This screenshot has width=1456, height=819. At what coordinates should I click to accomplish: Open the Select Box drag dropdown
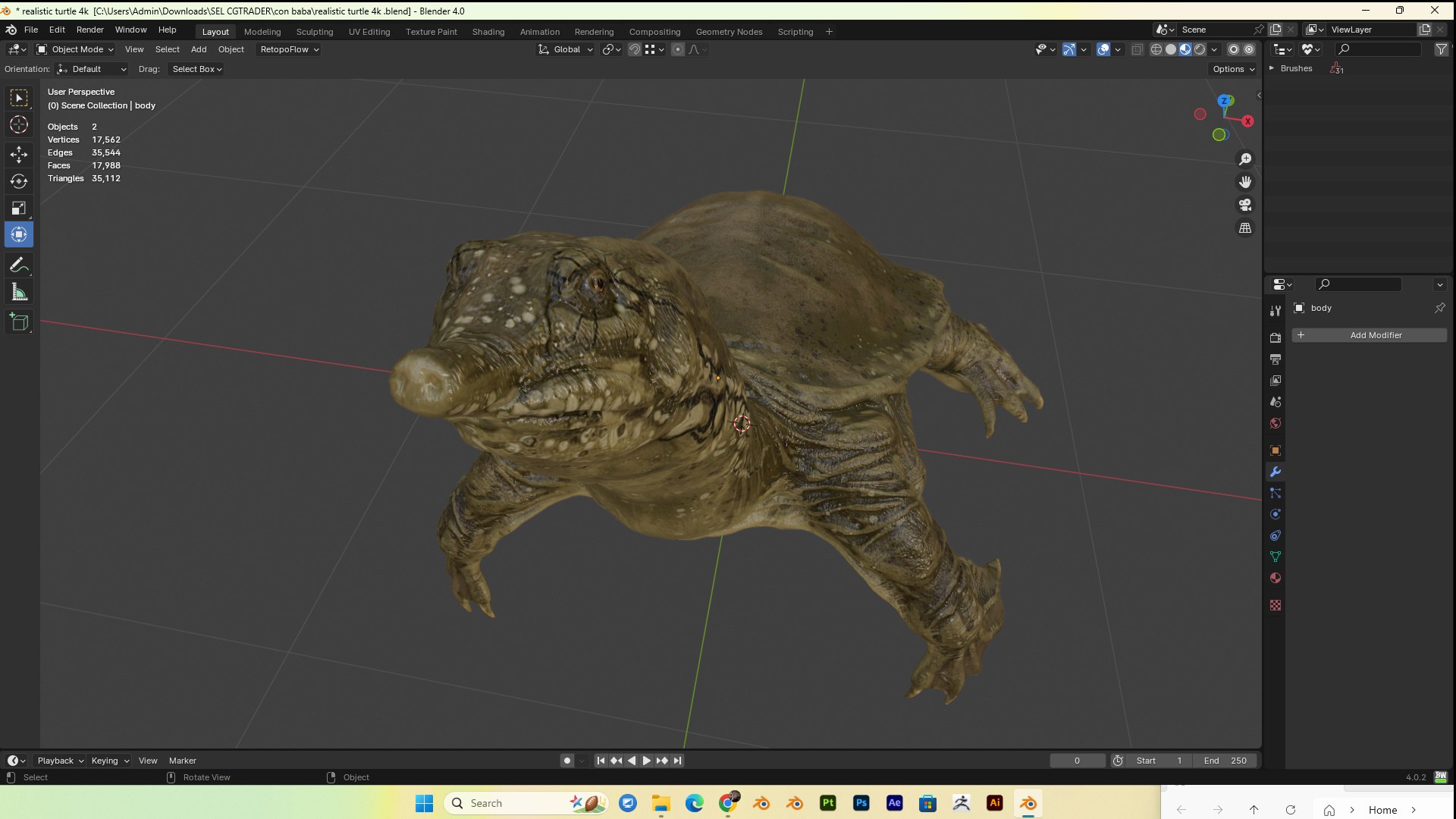pos(196,69)
